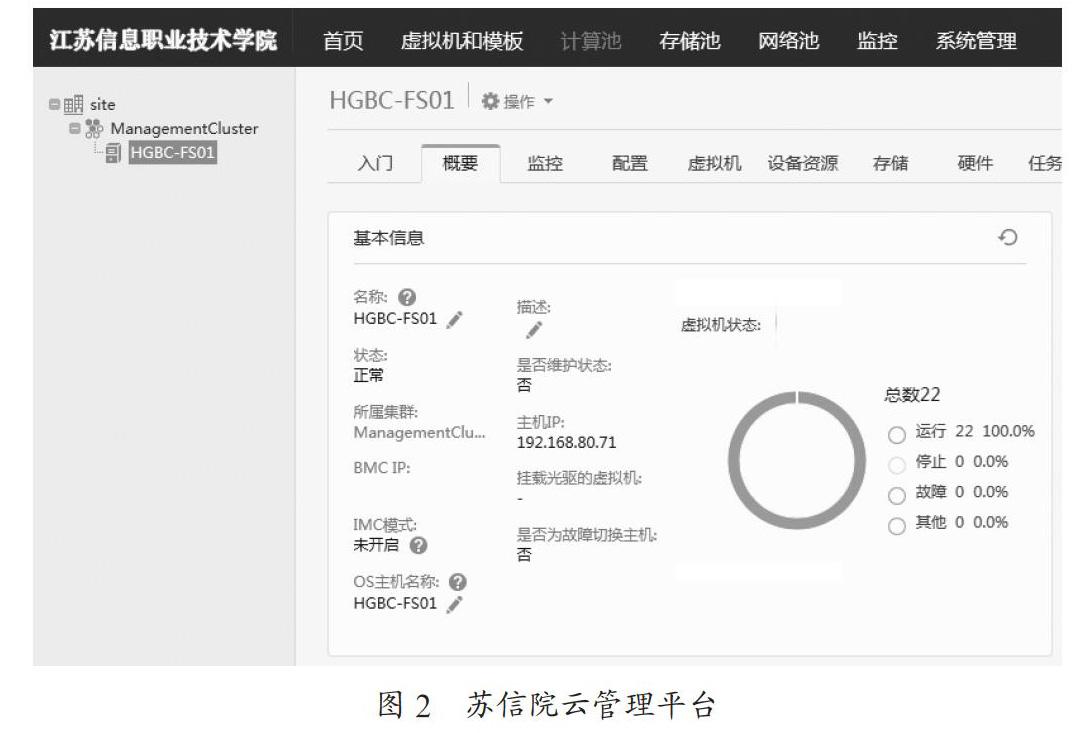The width and height of the screenshot is (1085, 733).
Task: Toggle the 故障 legend marker
Action: 897,496
